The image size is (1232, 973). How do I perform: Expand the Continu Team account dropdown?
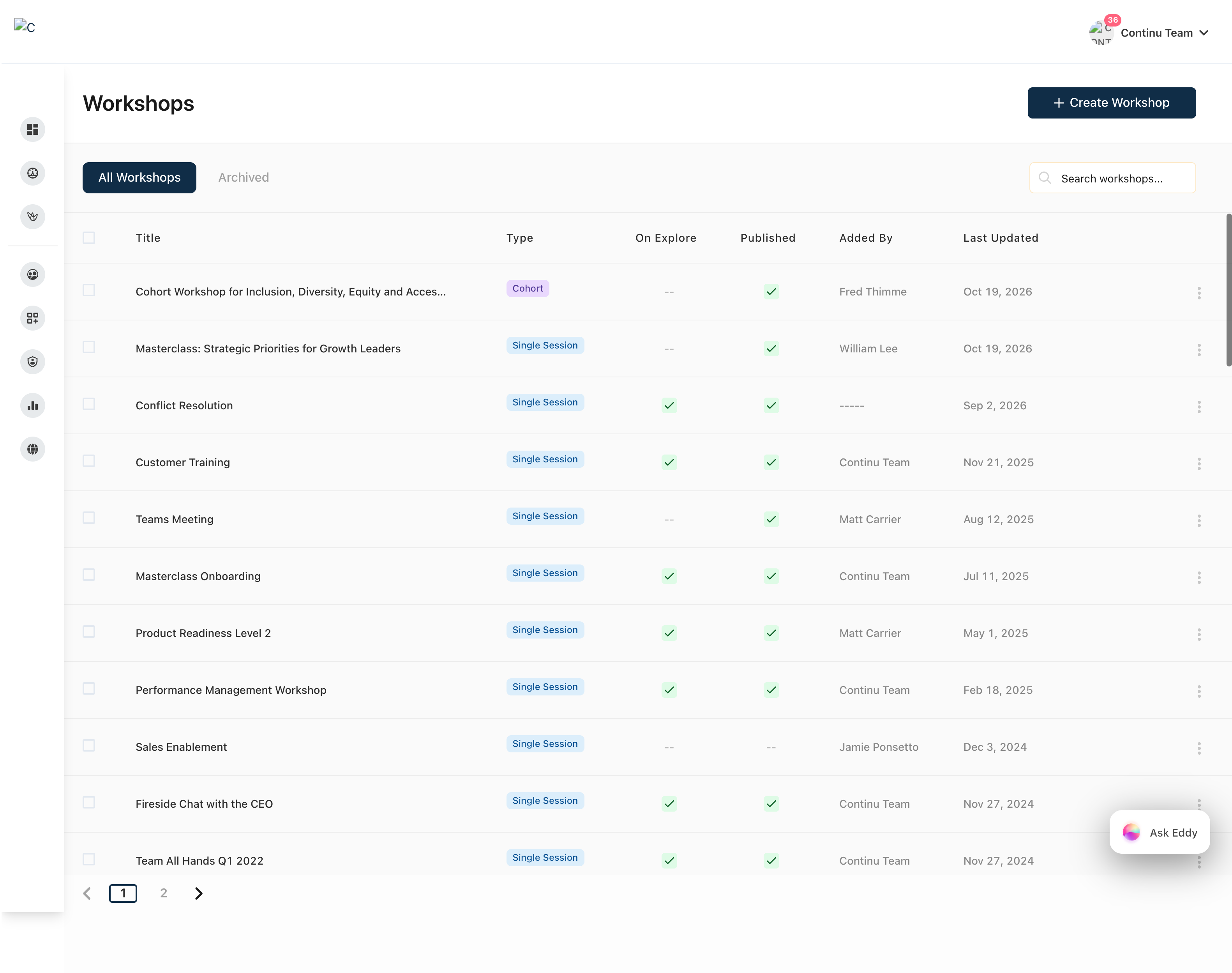[x=1164, y=33]
